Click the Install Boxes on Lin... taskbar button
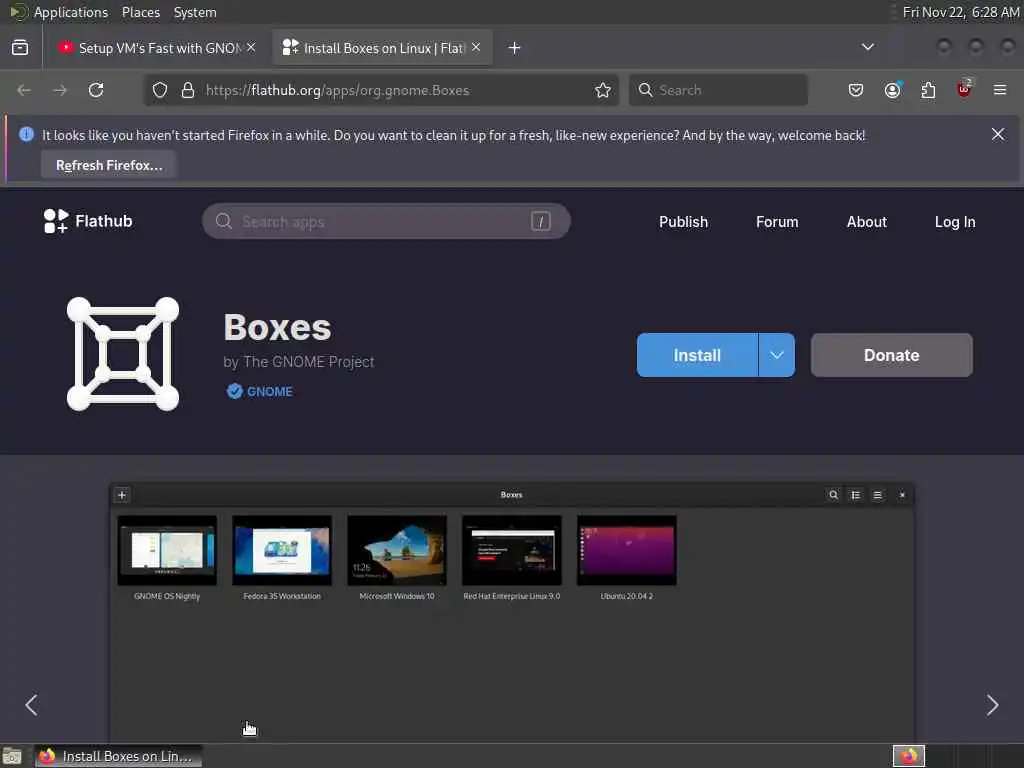Screen dimensions: 1024x768 coord(118,756)
